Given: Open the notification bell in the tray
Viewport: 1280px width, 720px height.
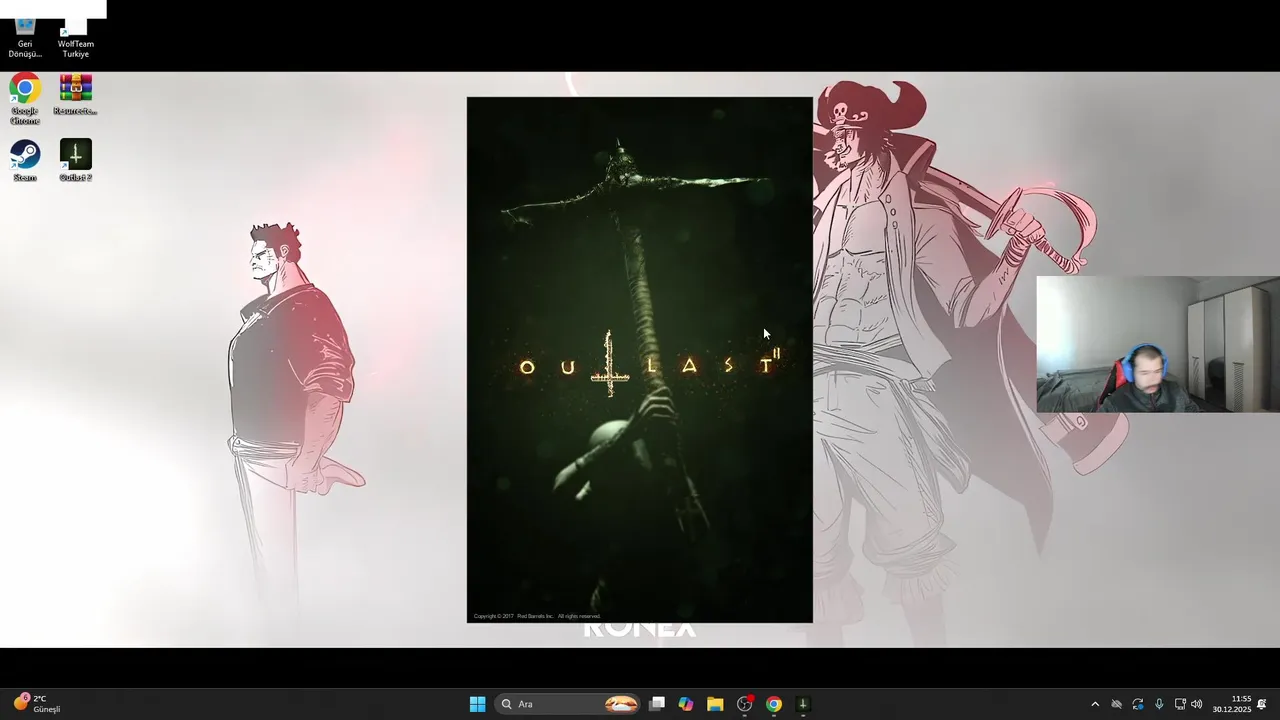Looking at the screenshot, I should coord(1262,704).
